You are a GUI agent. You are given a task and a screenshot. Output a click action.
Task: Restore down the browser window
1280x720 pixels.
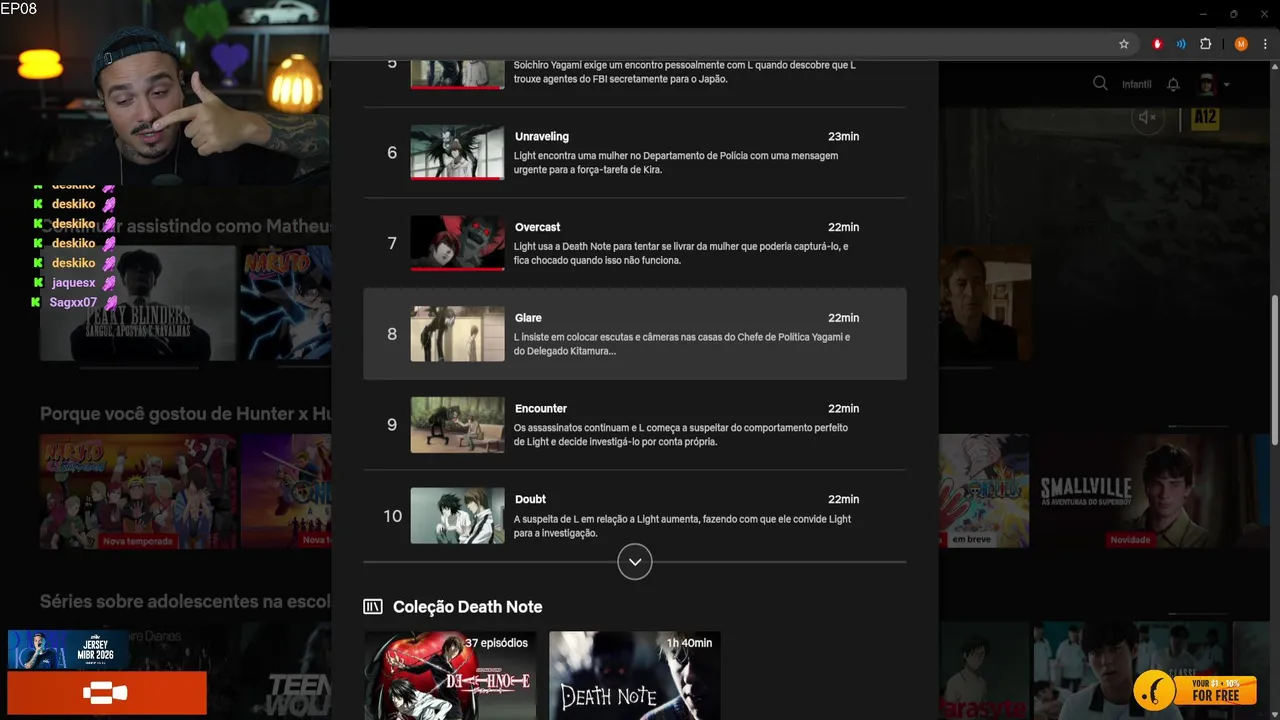(x=1233, y=14)
